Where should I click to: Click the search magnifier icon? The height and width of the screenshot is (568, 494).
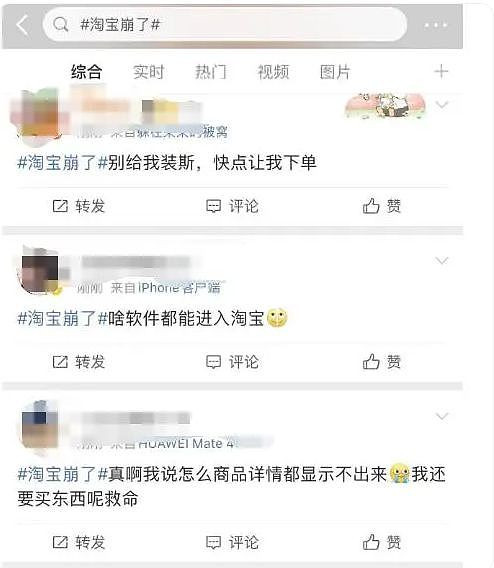coord(60,25)
